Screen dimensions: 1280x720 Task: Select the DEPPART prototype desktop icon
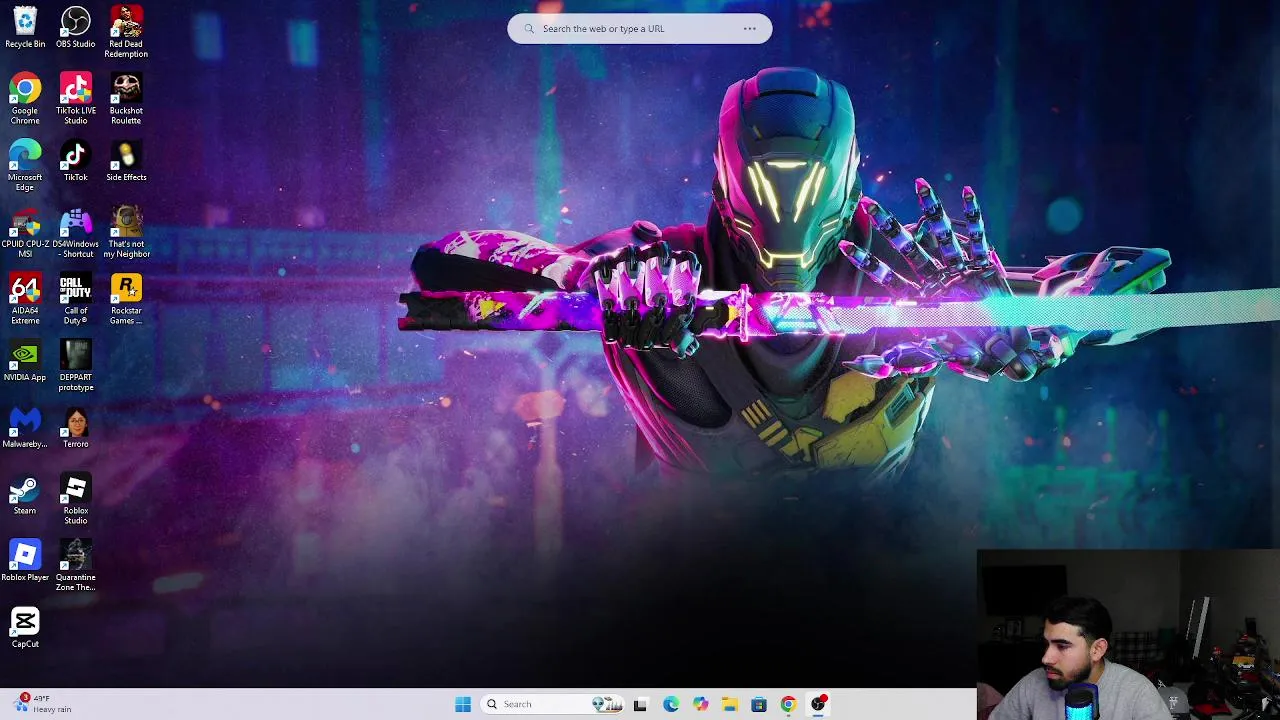[76, 365]
